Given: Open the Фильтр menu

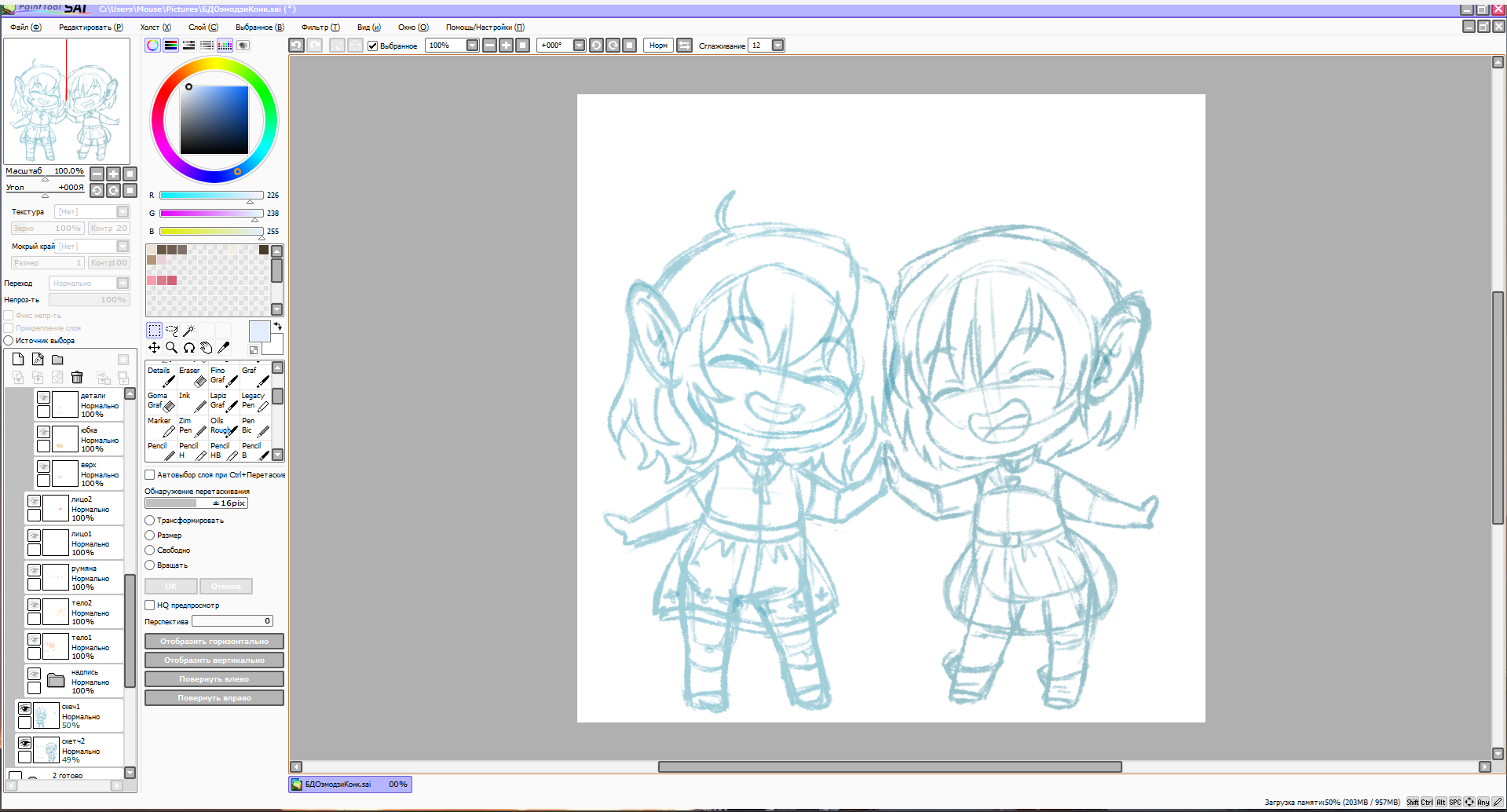Looking at the screenshot, I should click(320, 27).
